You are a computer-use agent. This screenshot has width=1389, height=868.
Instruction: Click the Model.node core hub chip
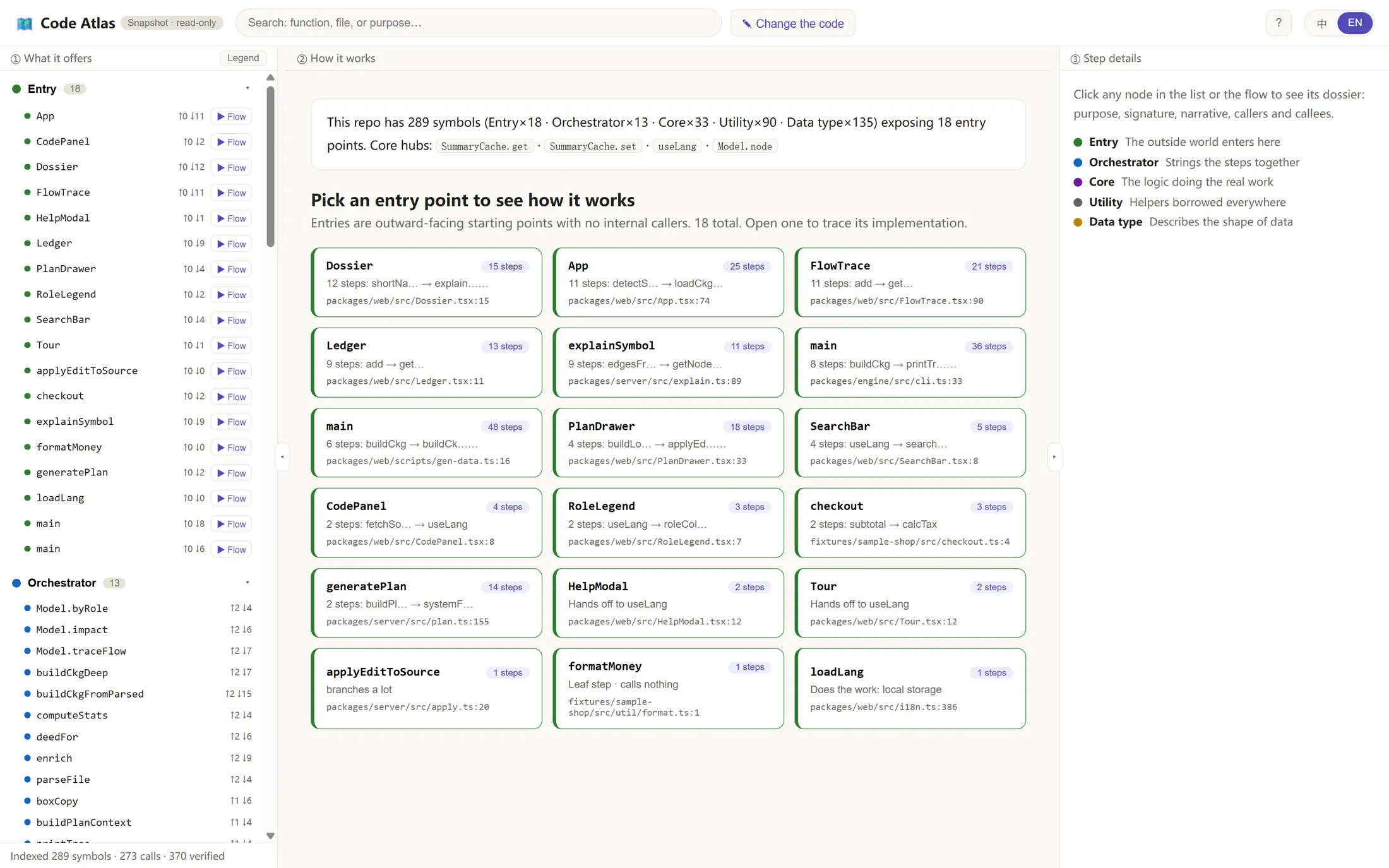(x=744, y=146)
